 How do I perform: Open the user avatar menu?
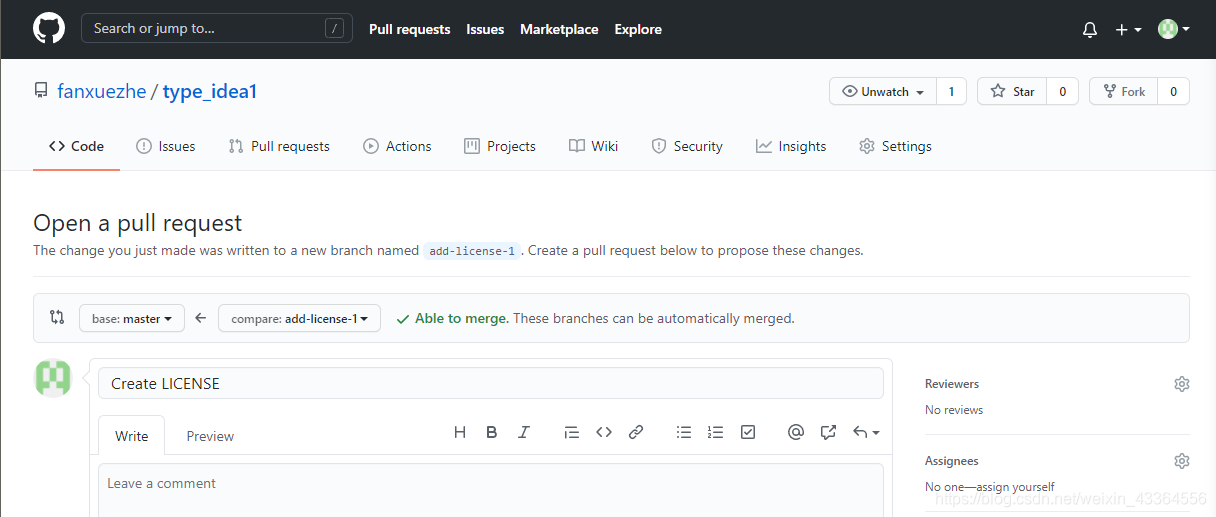(x=1173, y=29)
